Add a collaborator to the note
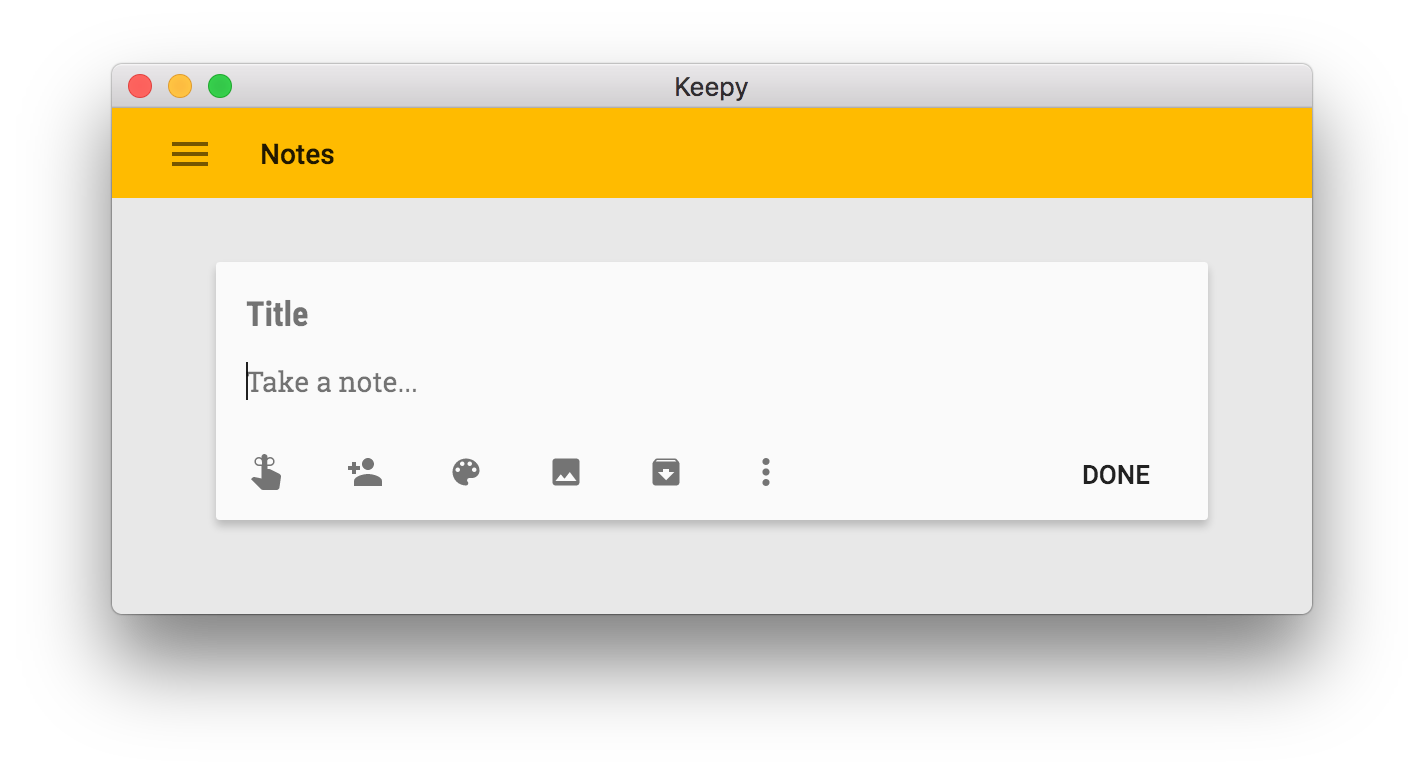Viewport: 1424px width, 774px height. click(365, 472)
